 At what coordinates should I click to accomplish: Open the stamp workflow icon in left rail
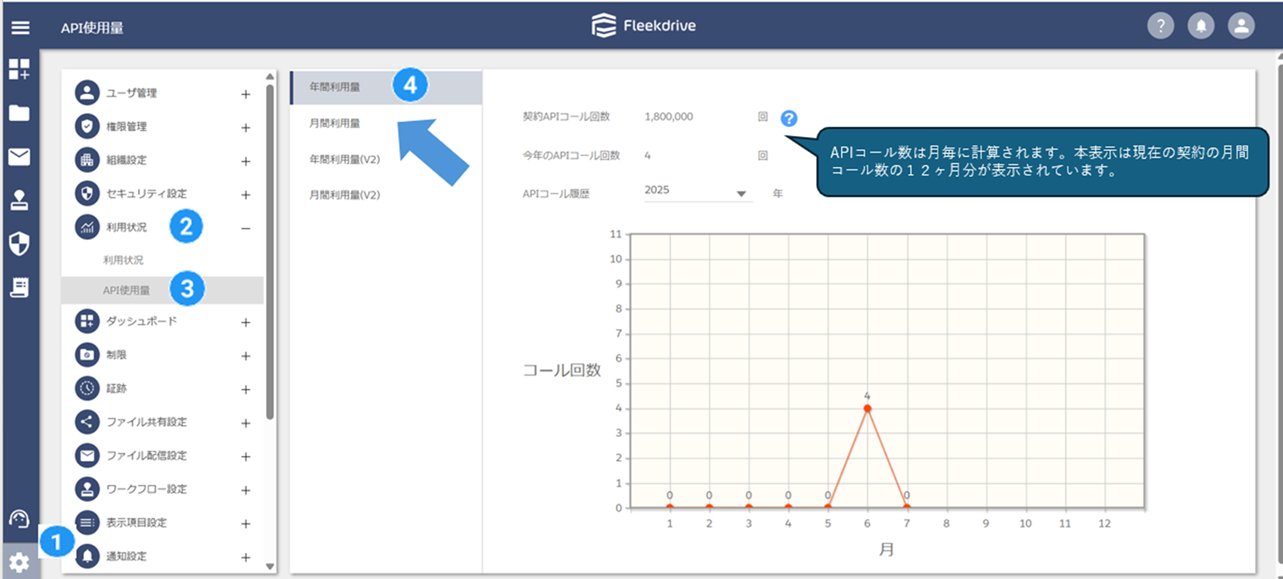point(19,200)
